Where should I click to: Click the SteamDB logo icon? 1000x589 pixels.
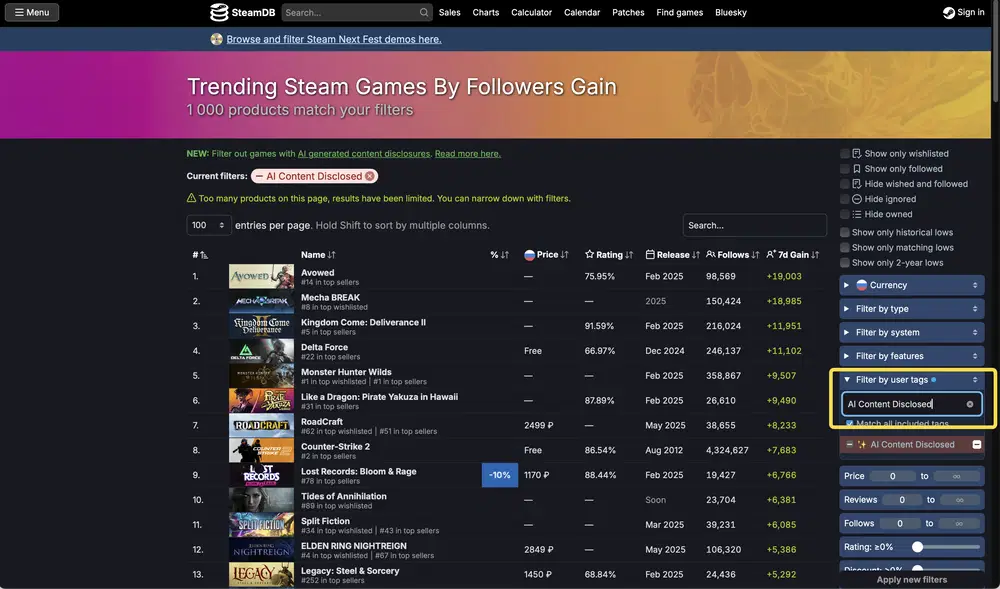point(219,12)
